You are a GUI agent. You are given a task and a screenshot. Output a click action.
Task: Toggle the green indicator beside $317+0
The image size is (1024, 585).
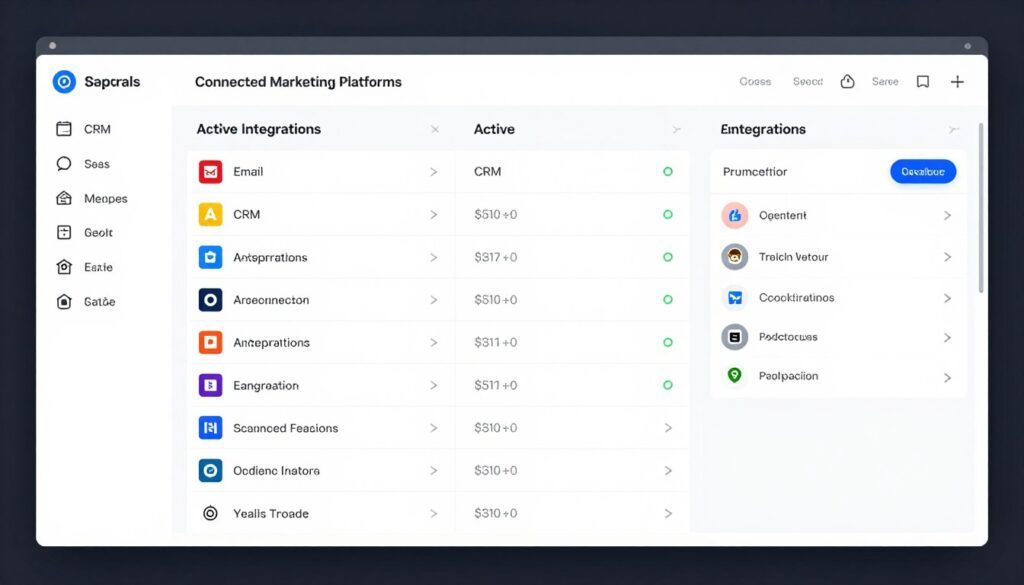pos(668,257)
